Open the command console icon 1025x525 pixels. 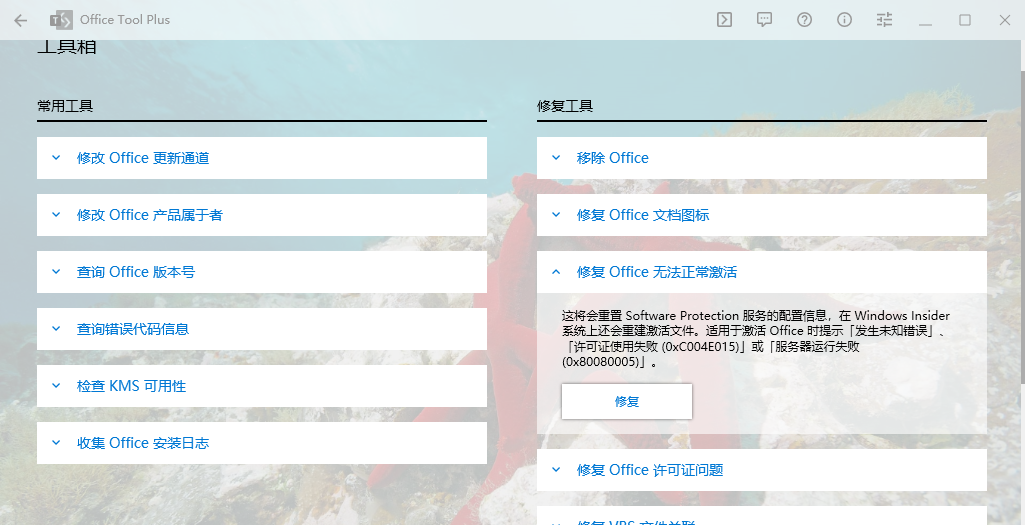(724, 20)
